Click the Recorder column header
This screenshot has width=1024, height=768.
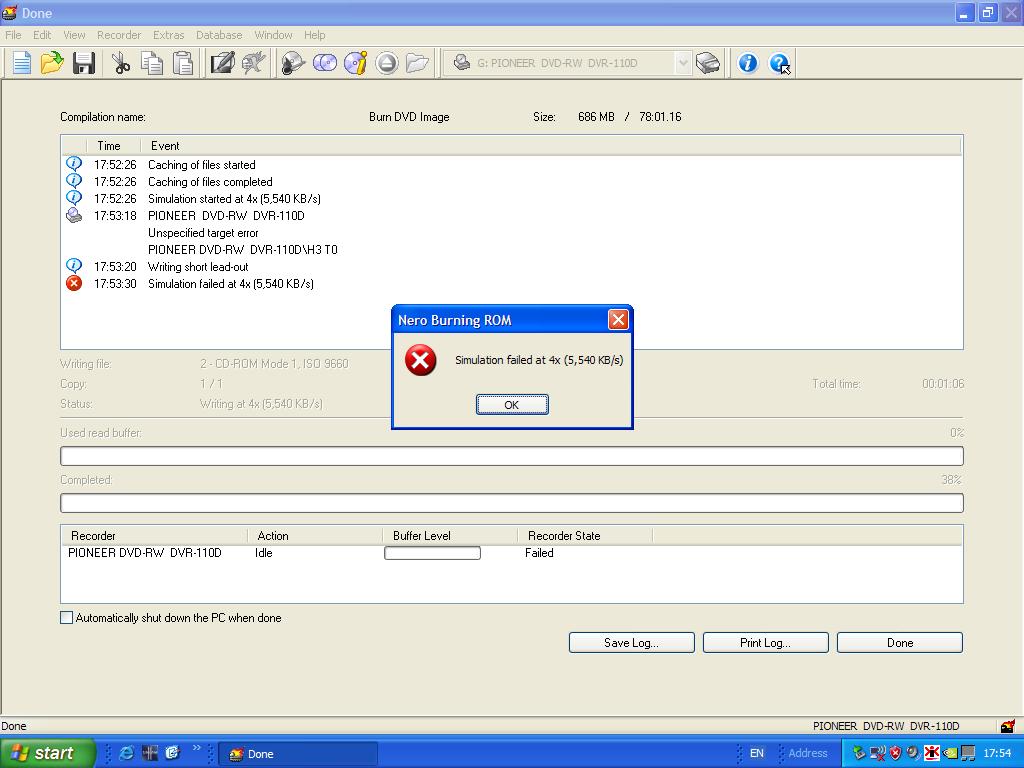[155, 536]
